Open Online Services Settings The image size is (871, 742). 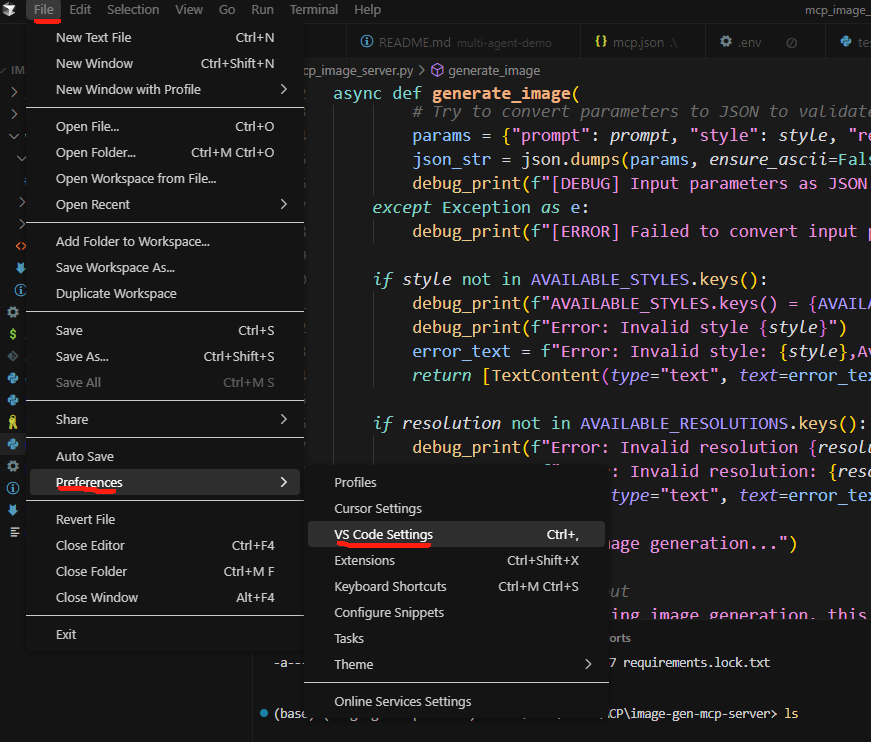[457, 701]
